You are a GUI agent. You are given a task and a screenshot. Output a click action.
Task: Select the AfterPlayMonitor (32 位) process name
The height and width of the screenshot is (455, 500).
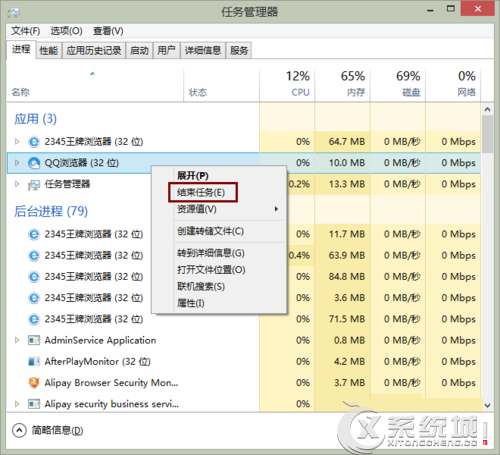(98, 362)
